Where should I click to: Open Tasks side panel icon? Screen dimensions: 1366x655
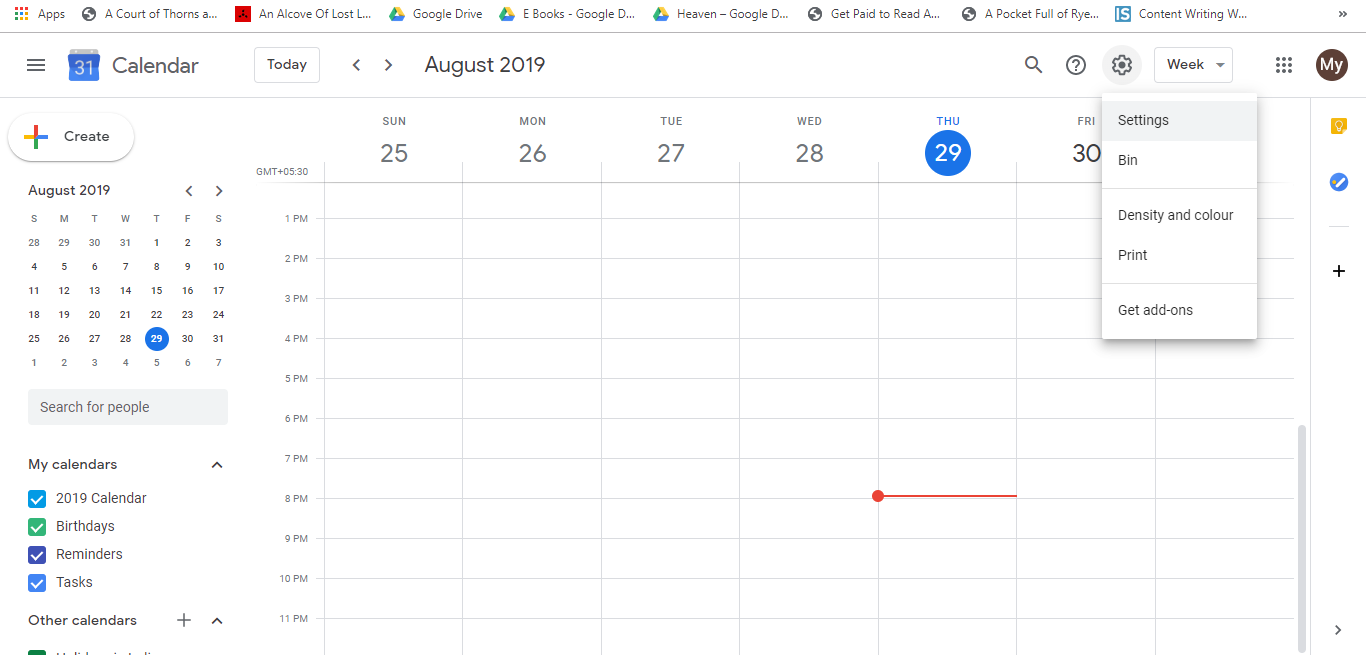[x=1339, y=182]
